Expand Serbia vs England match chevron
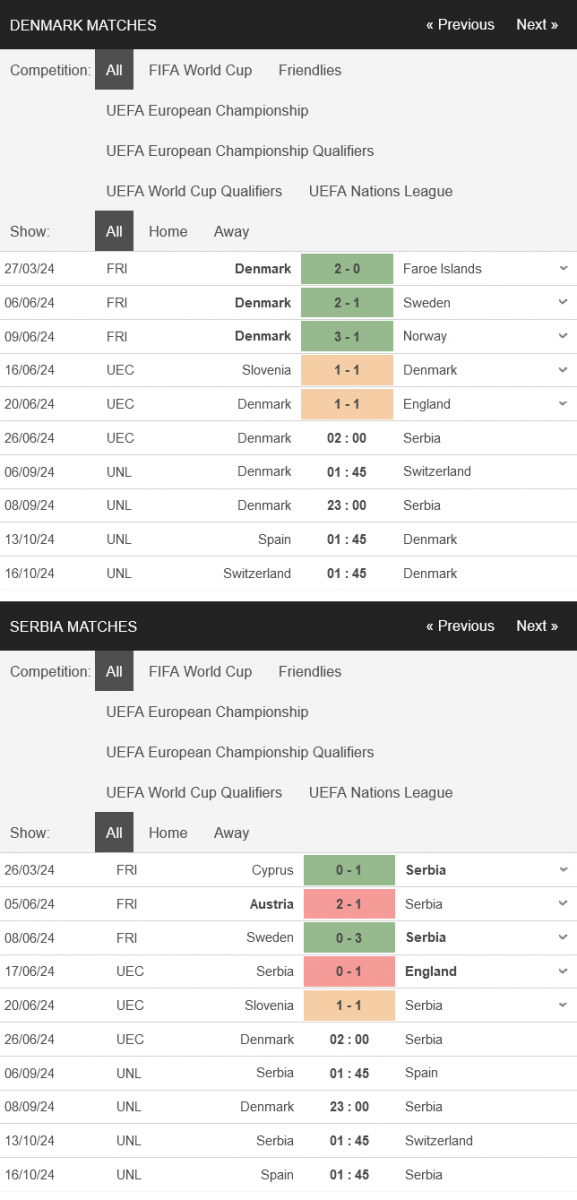The width and height of the screenshot is (577, 1200). click(x=564, y=971)
